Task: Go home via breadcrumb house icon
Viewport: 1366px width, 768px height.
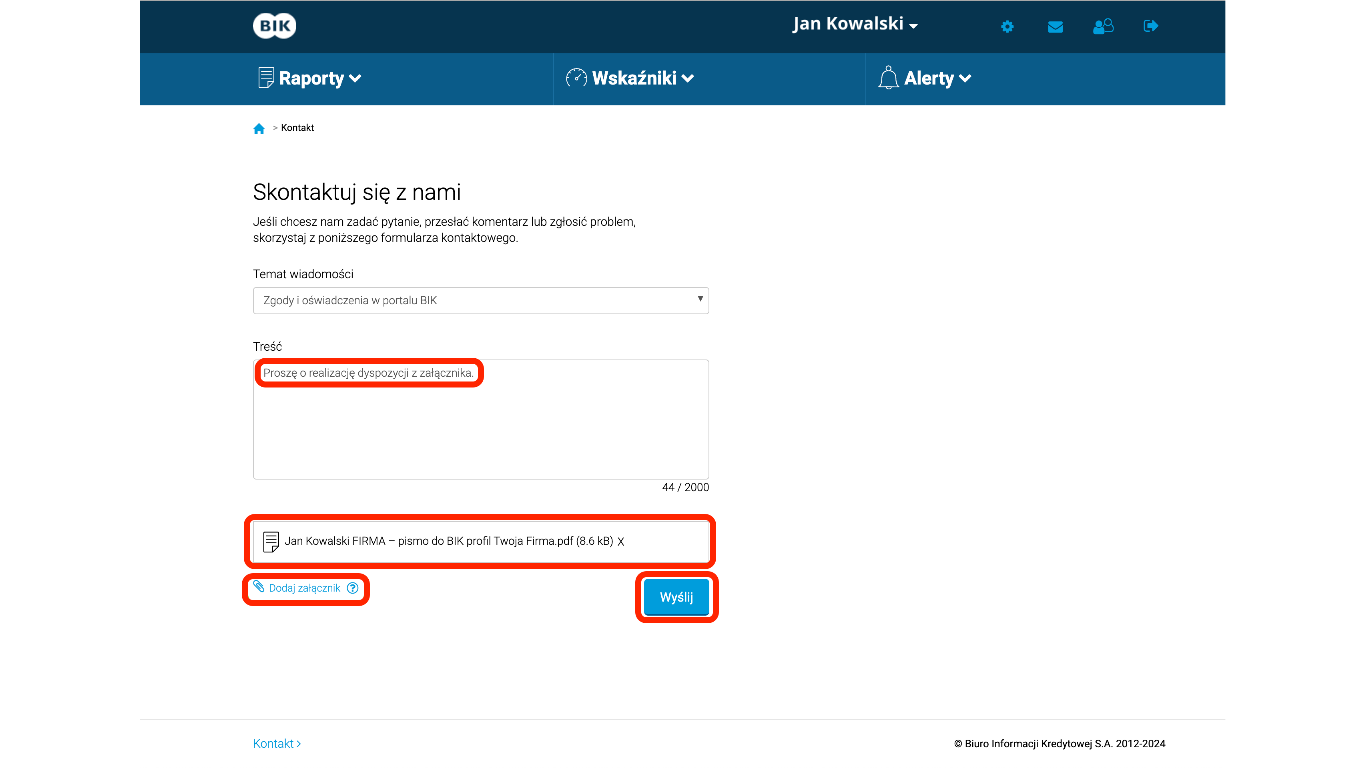Action: coord(259,128)
